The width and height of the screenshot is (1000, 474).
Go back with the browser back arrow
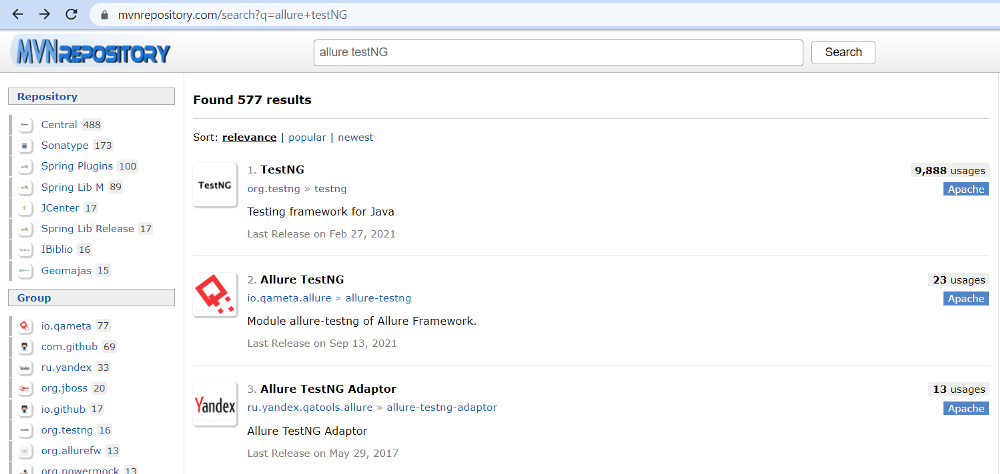(x=18, y=14)
